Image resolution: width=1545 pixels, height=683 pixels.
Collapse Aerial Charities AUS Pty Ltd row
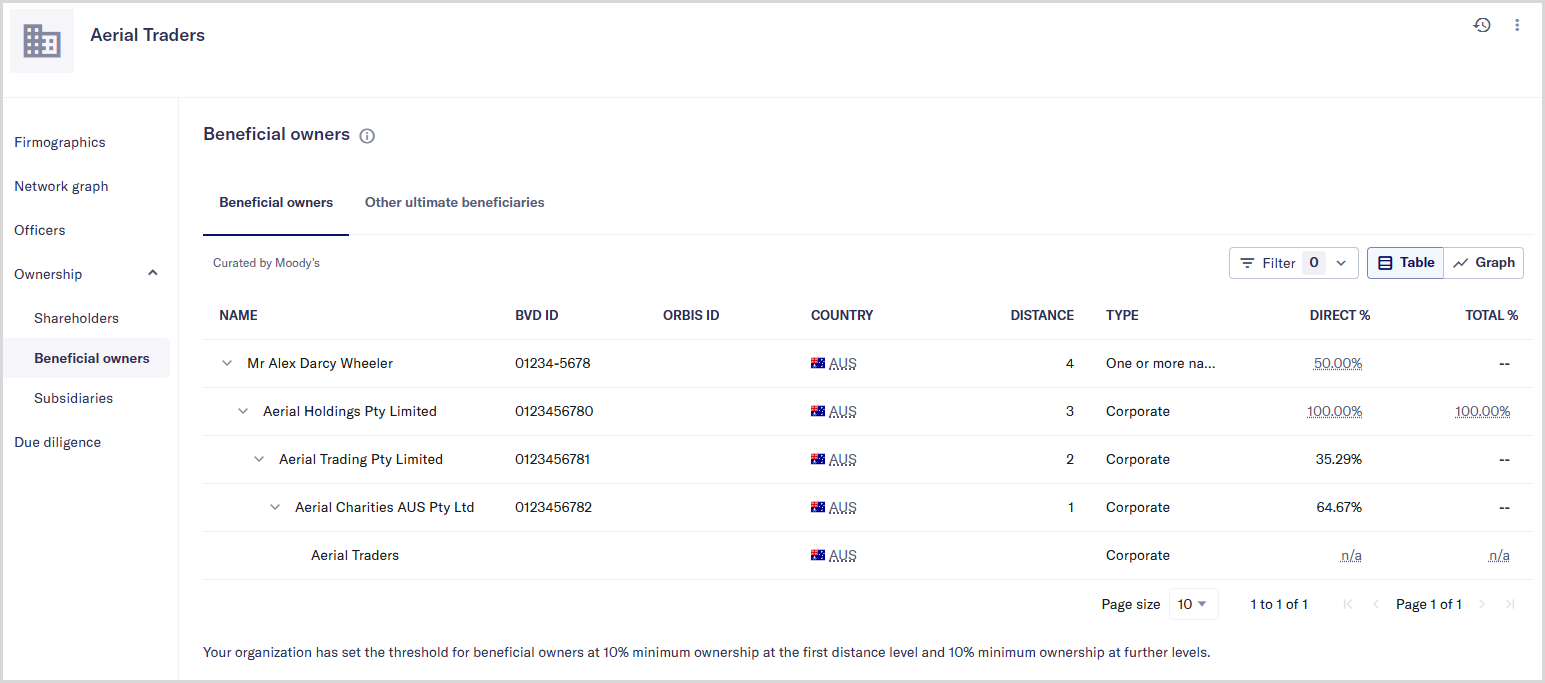(x=275, y=507)
